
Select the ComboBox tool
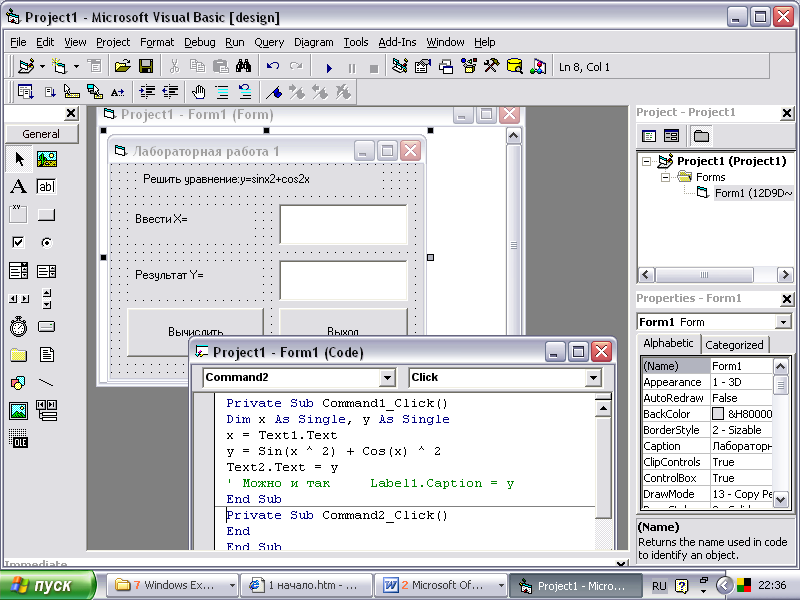(19, 270)
